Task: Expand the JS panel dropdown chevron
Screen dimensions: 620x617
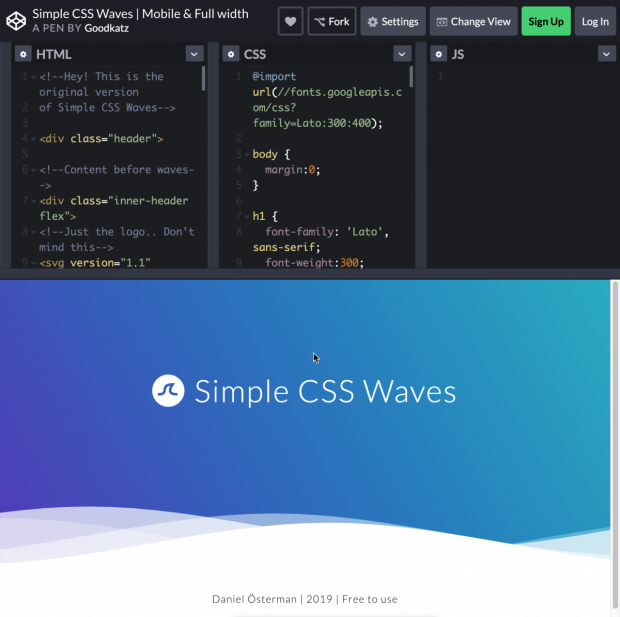Action: [607, 54]
